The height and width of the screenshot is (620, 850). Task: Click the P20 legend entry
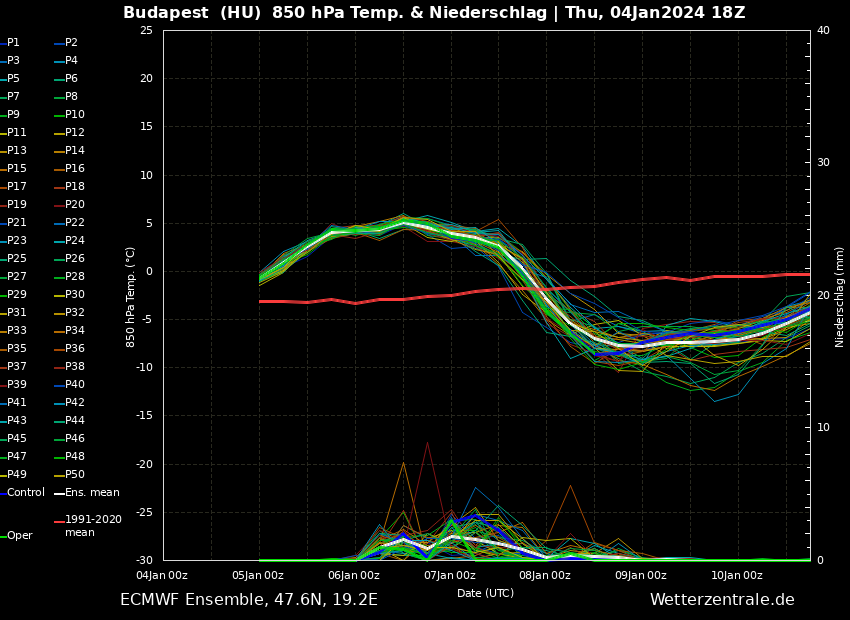pos(75,205)
